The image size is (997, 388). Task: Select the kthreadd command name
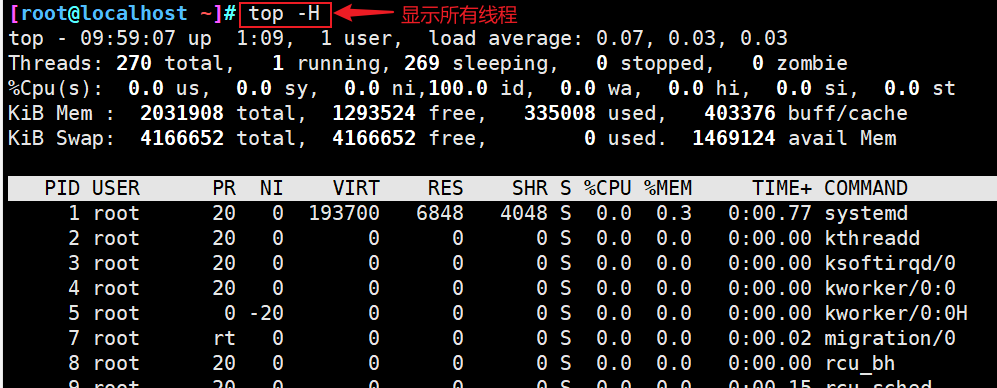coord(872,238)
